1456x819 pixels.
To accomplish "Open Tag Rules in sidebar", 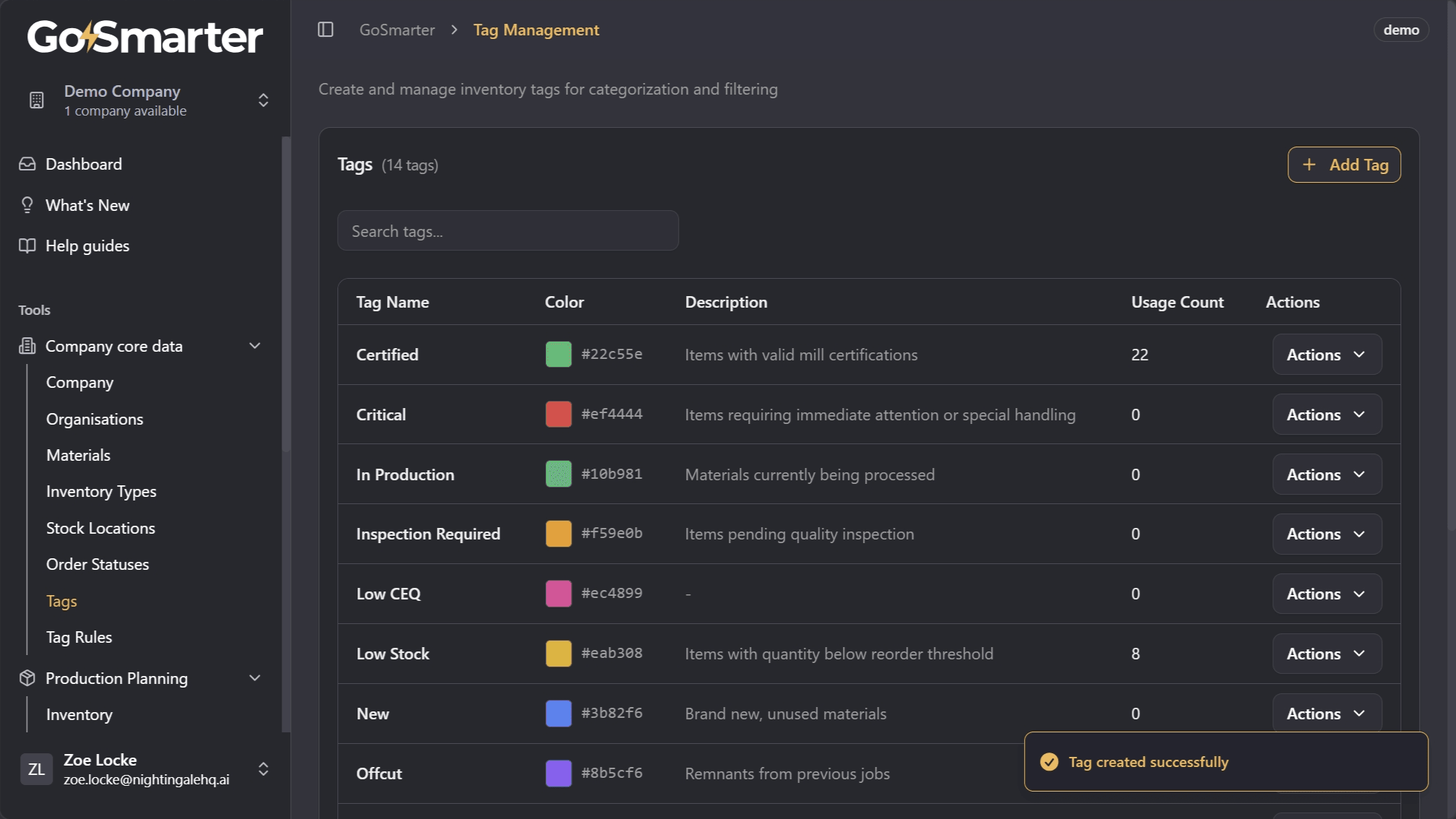I will [x=79, y=637].
